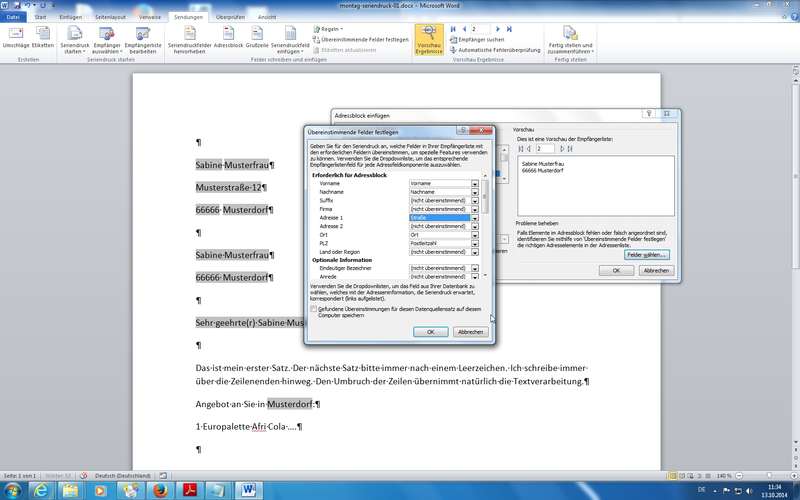Open the Ort field dropdown
The height and width of the screenshot is (500, 800).
click(x=474, y=235)
